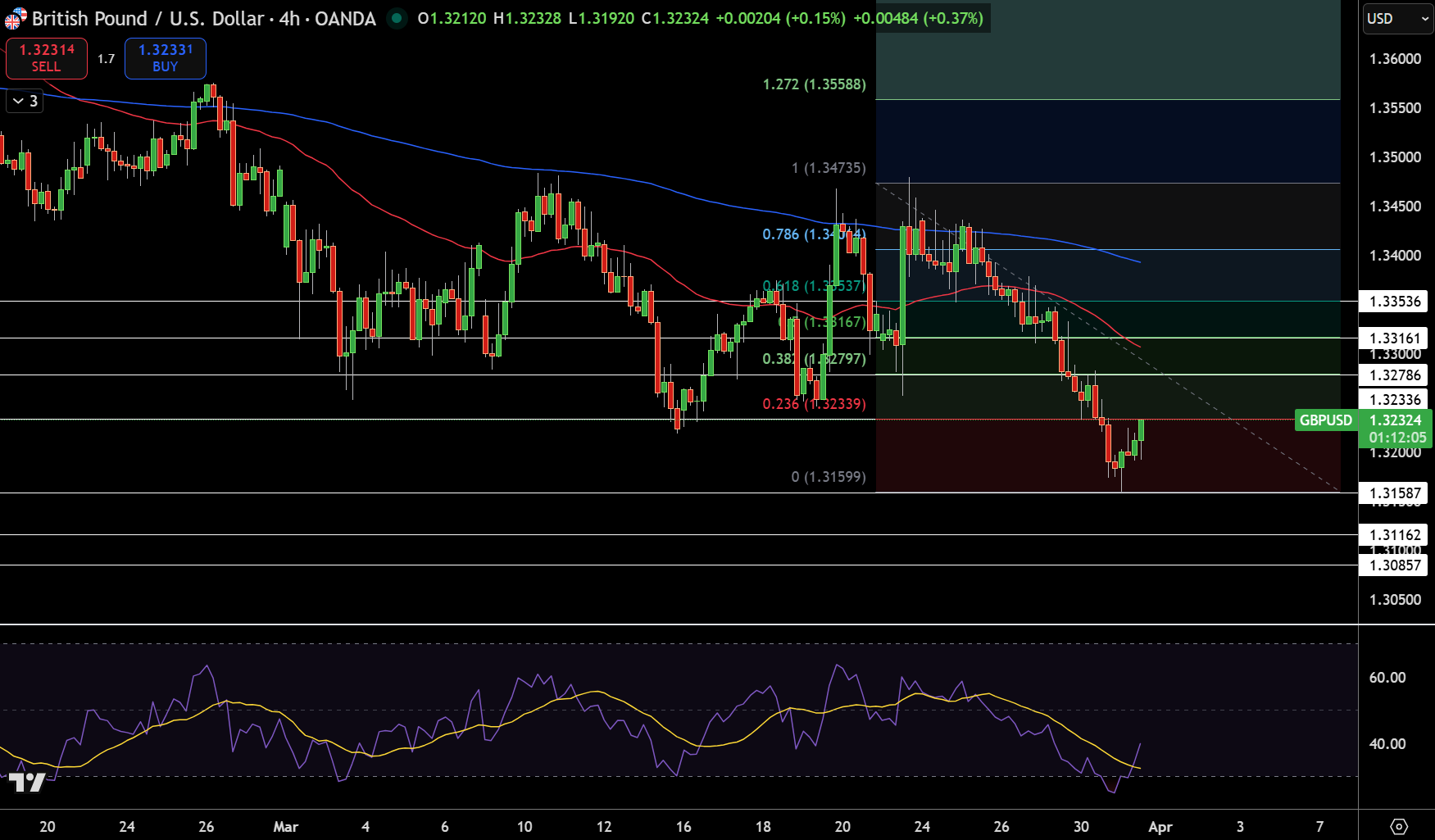Select the 1.272 (1.35588) Fibonacci label

[814, 84]
